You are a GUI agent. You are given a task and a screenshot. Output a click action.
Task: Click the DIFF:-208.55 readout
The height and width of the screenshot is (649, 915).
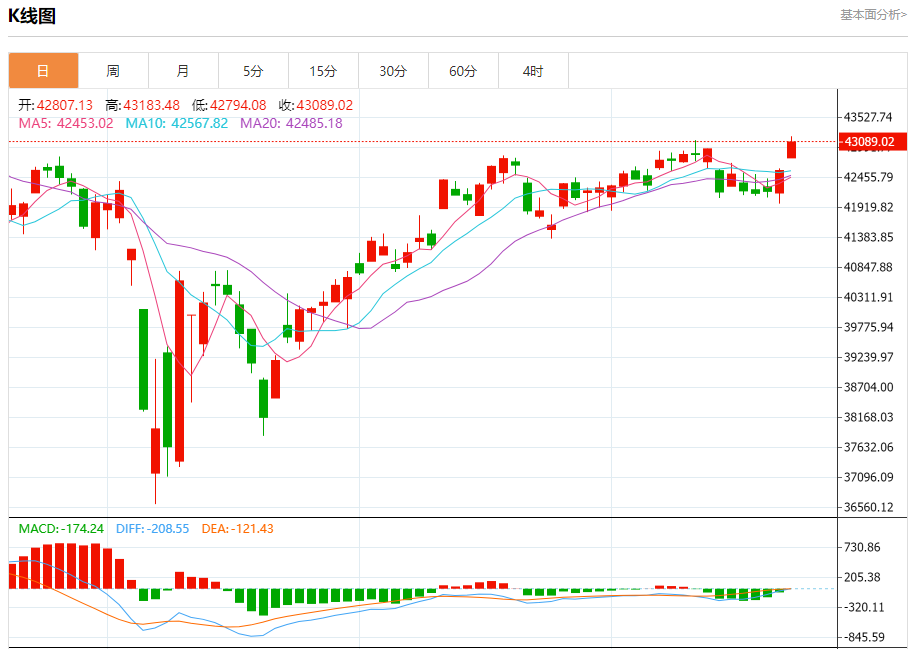coord(152,529)
